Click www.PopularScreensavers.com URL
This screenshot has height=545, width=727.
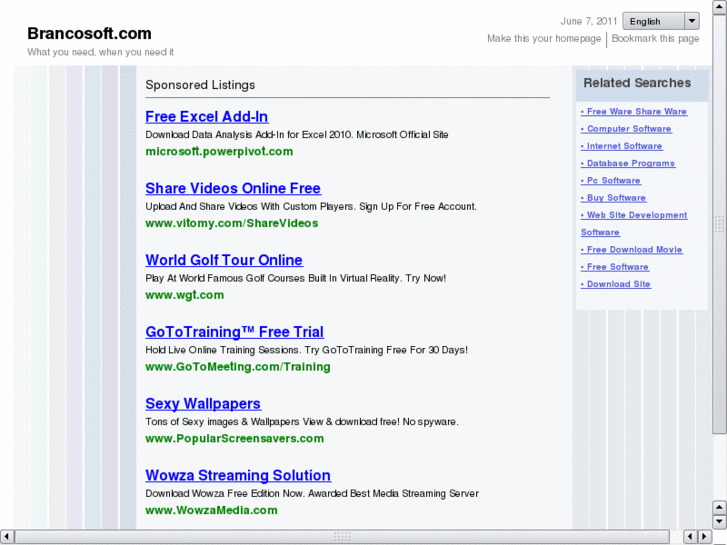pyautogui.click(x=235, y=439)
